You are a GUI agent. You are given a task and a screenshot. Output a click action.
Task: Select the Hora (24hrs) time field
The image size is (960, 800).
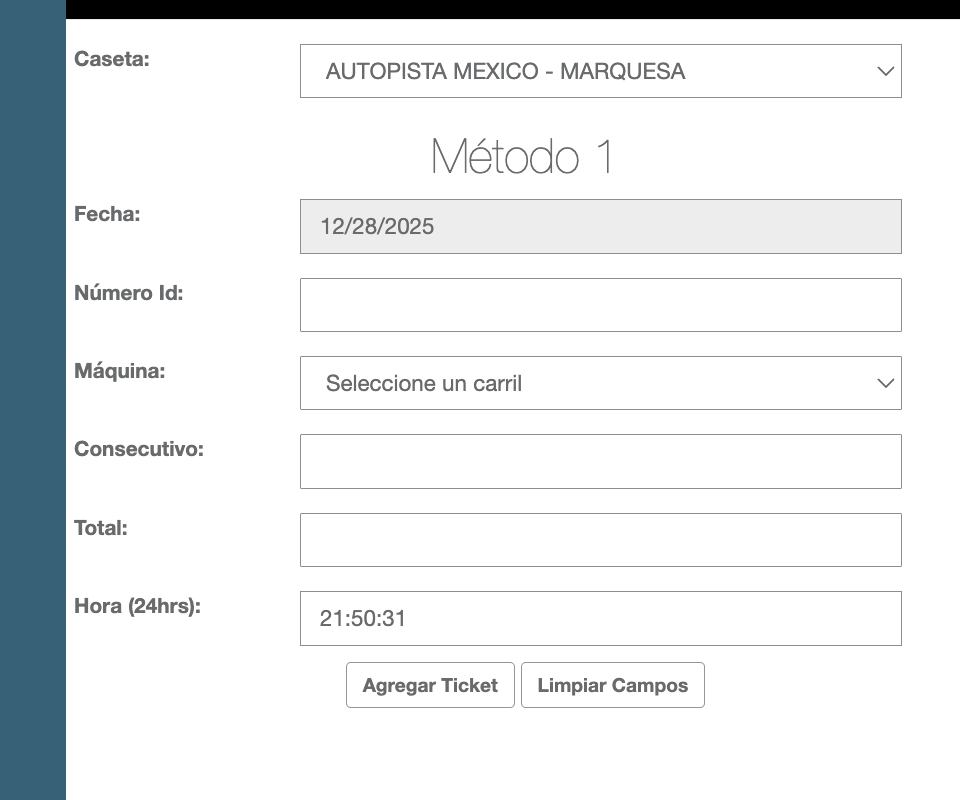(600, 618)
